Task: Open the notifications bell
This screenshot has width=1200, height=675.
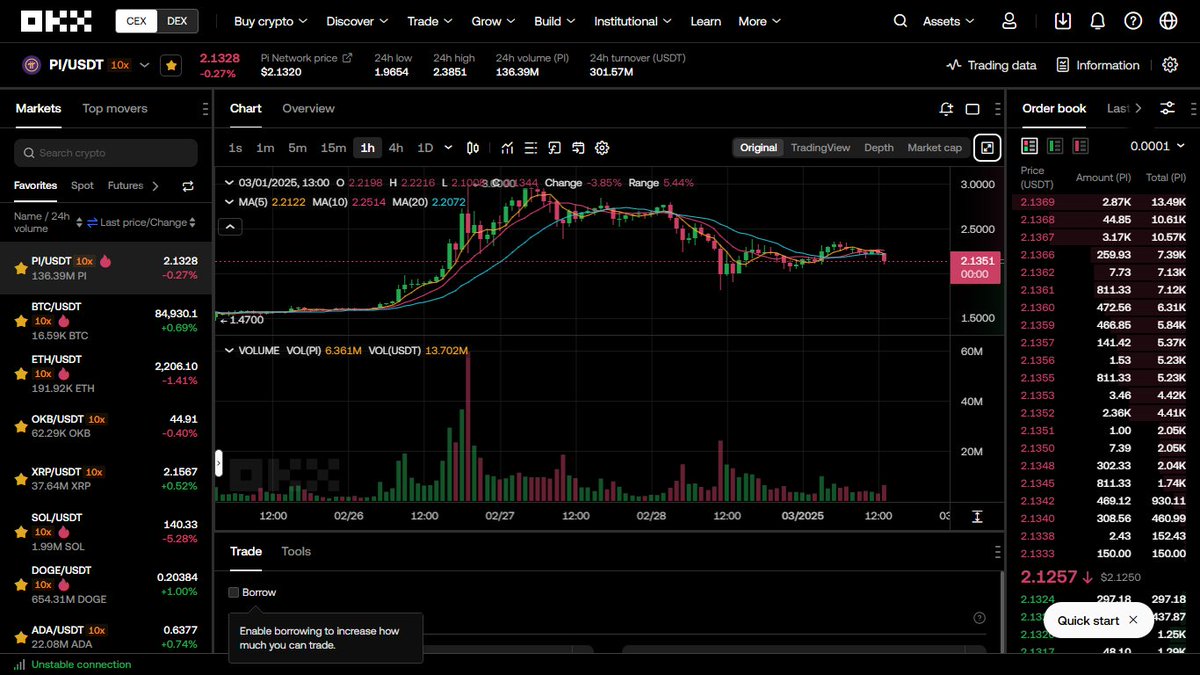Action: click(x=1097, y=21)
